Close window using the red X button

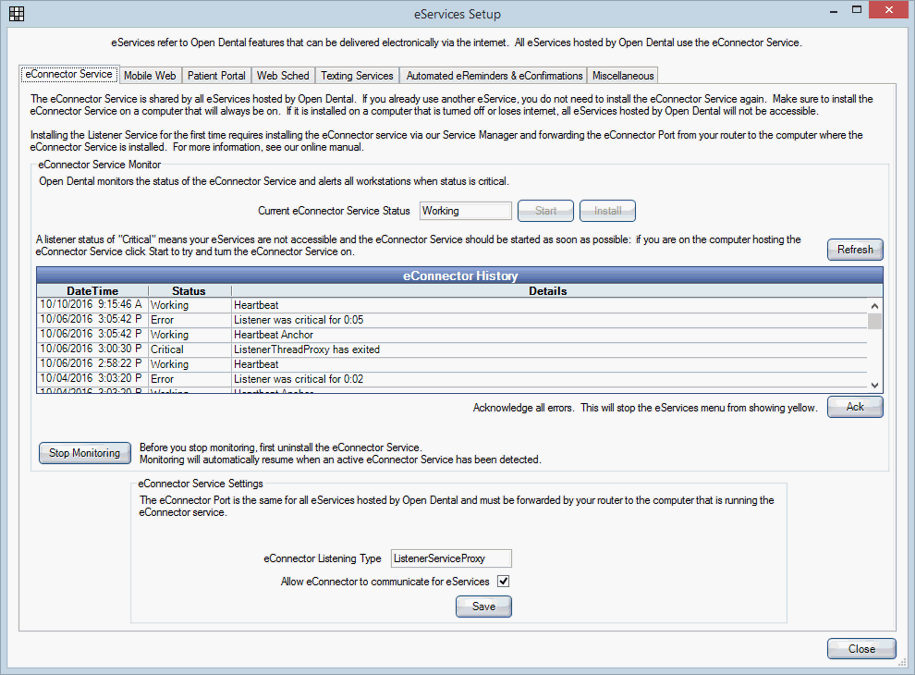tap(889, 10)
